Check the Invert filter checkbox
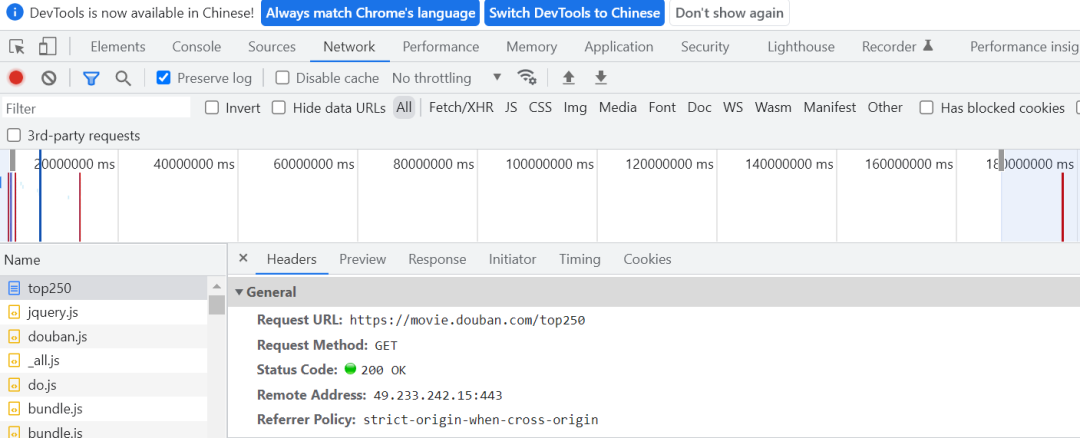The image size is (1080, 438). coord(212,107)
